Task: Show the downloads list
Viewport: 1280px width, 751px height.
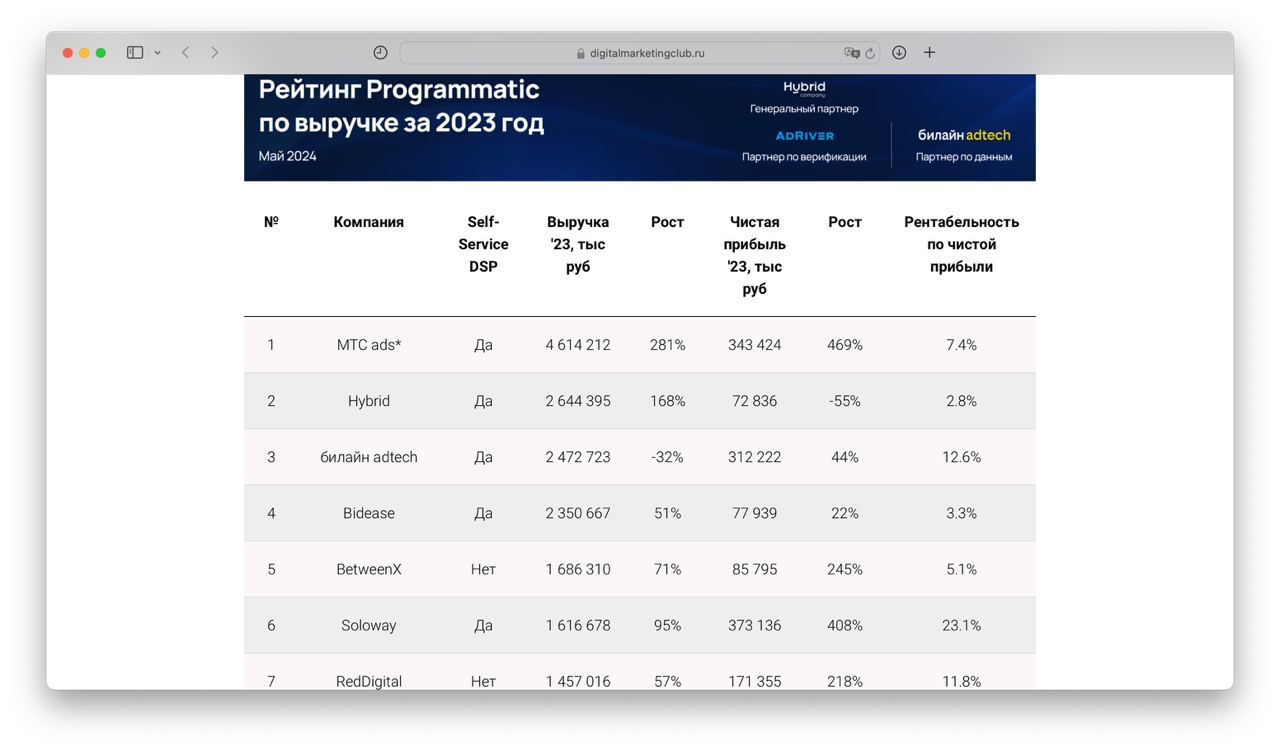Action: tap(899, 53)
